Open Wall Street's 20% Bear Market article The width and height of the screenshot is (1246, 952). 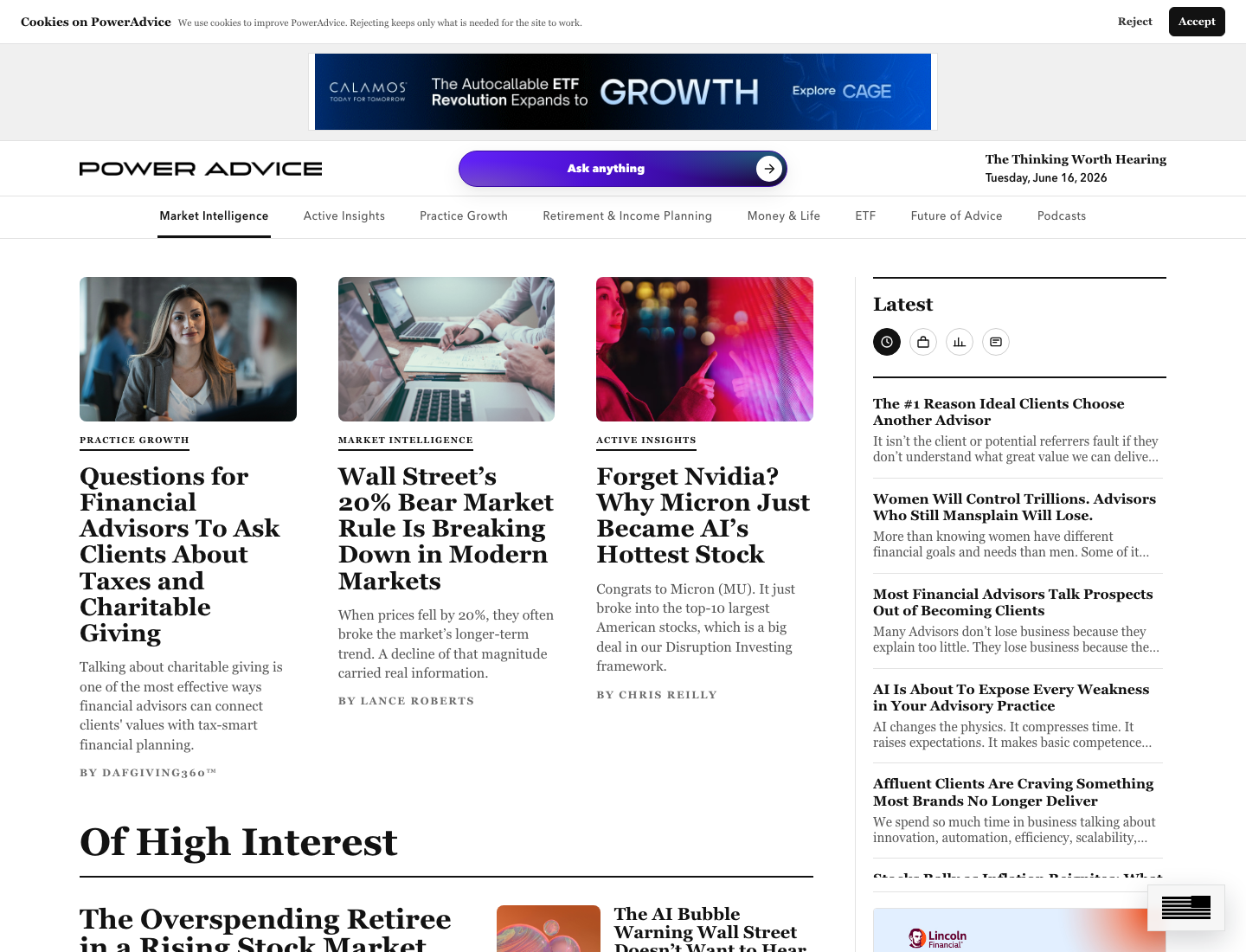tap(446, 529)
